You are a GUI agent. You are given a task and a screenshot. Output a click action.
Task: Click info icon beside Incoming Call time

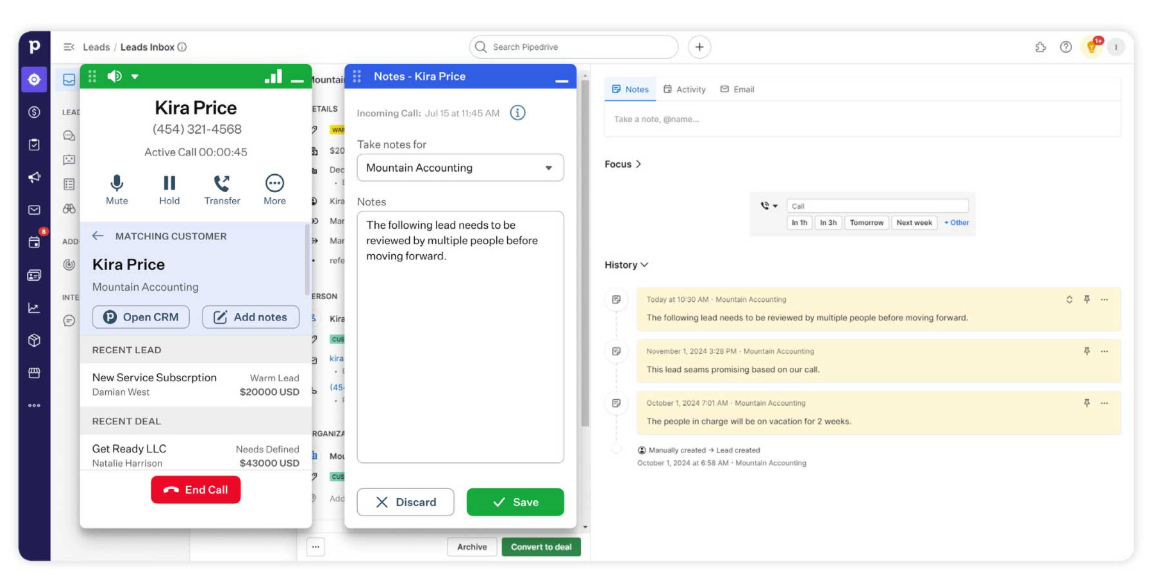tap(518, 113)
